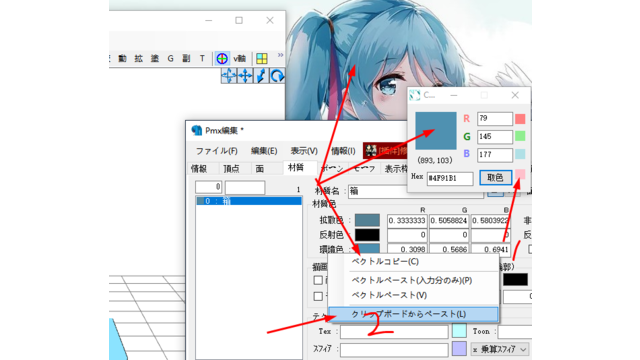The height and width of the screenshot is (360, 640).
Task: Choose ベクトルペースト(入力分のみ)(P)
Action: coord(413,280)
